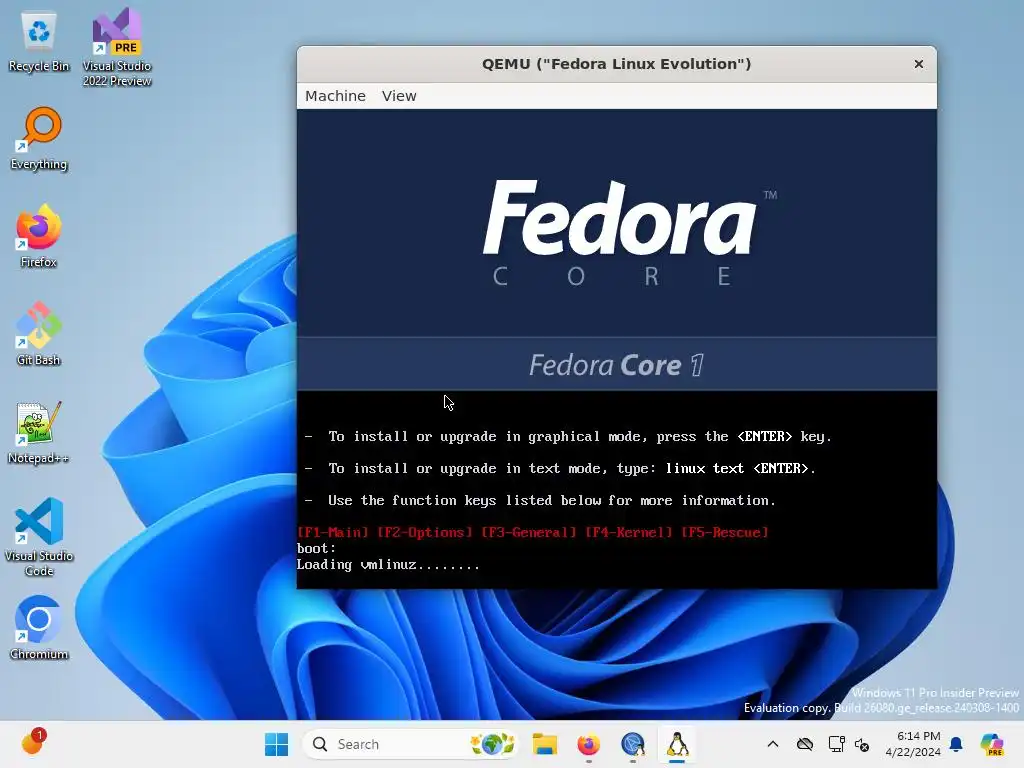The height and width of the screenshot is (768, 1024).
Task: Open File Explorer from the taskbar
Action: pyautogui.click(x=545, y=744)
